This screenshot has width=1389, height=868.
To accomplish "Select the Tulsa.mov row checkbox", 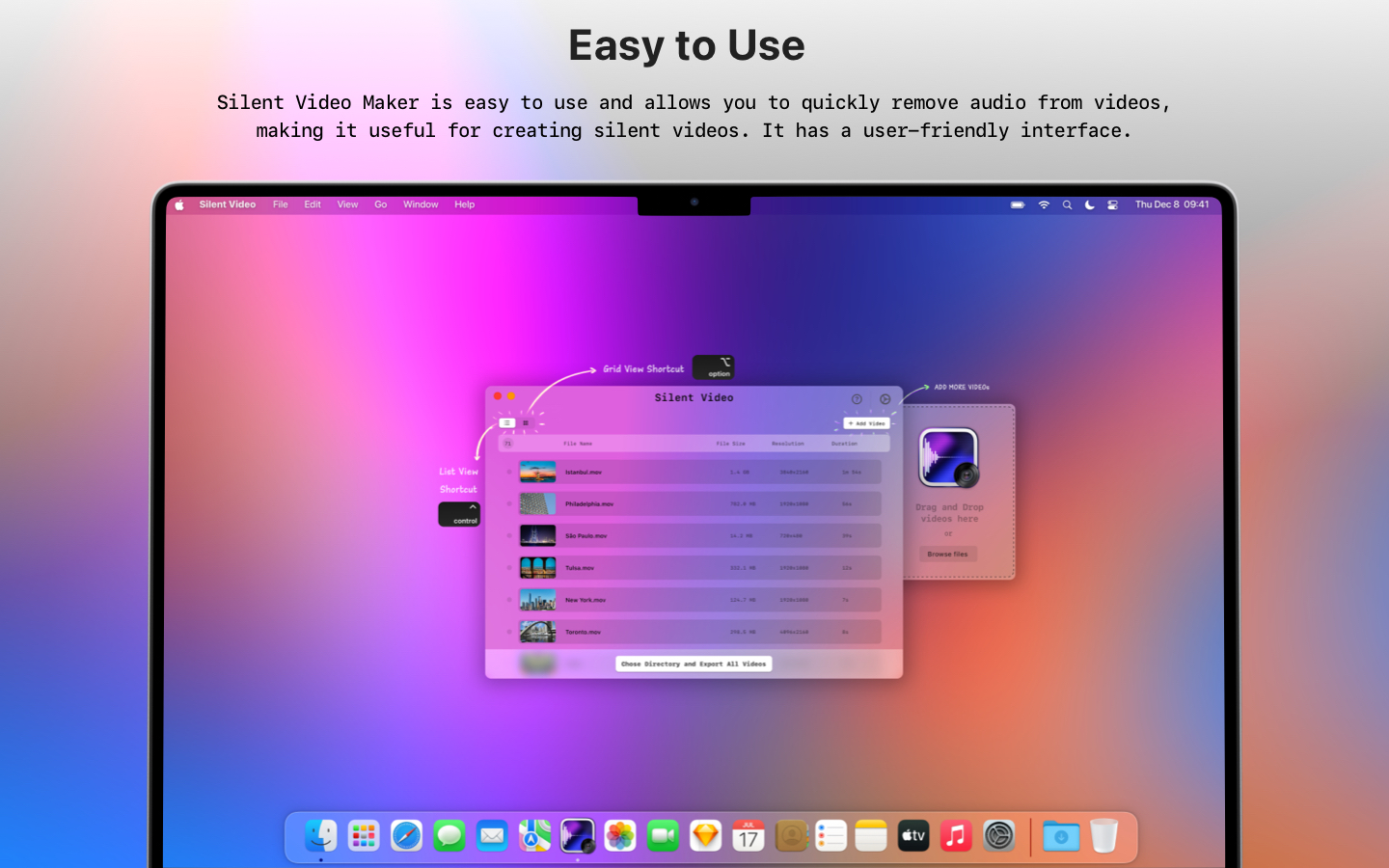I will point(509,567).
